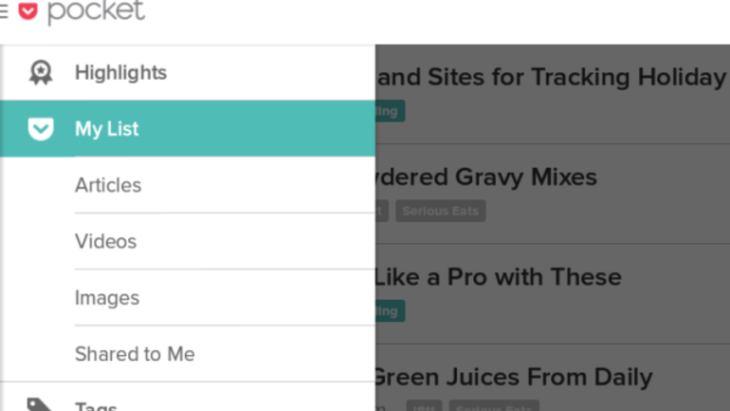
Task: Click the pocket wordmark text
Action: tap(96, 11)
